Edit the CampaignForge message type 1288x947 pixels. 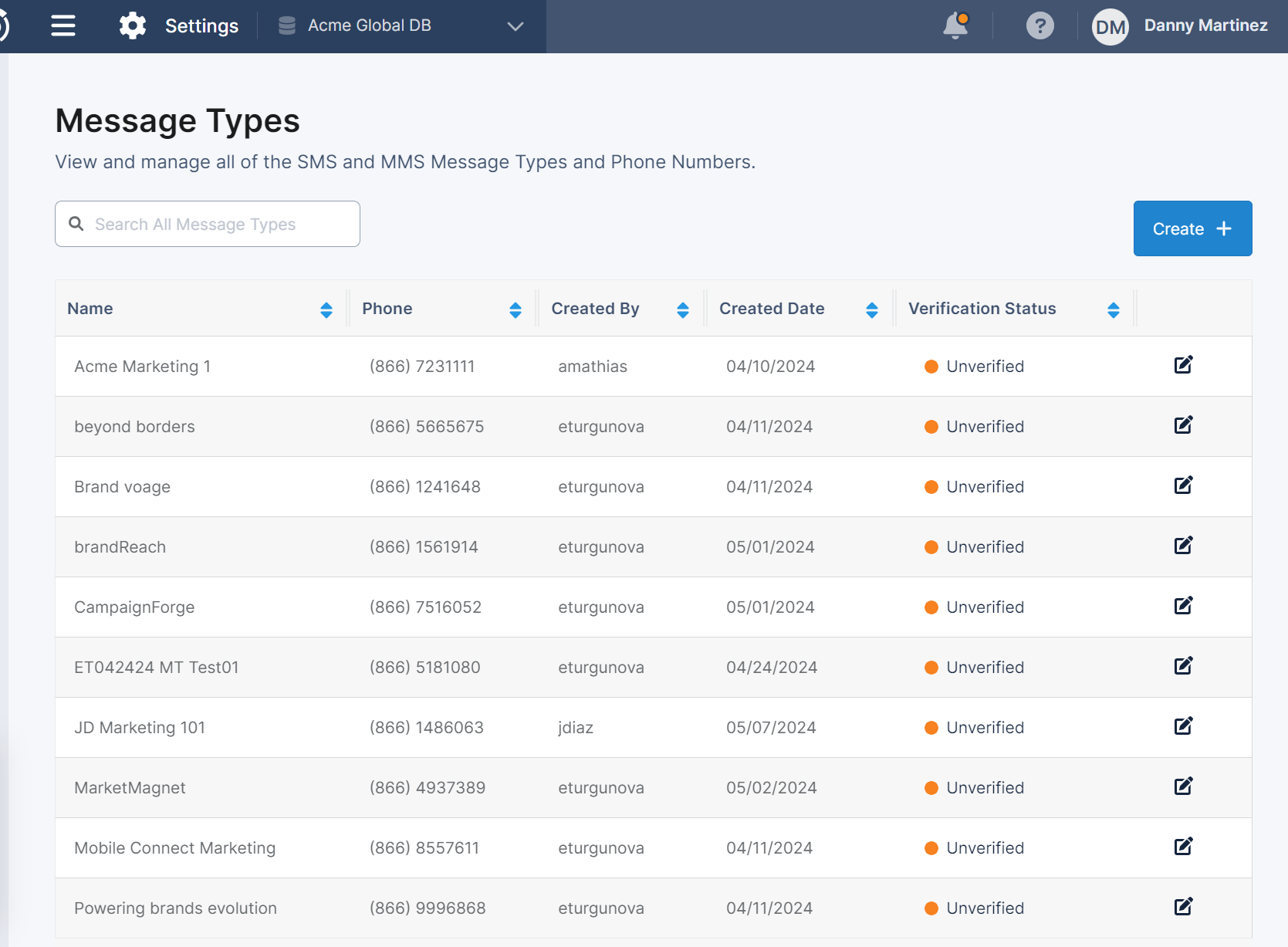click(1183, 606)
